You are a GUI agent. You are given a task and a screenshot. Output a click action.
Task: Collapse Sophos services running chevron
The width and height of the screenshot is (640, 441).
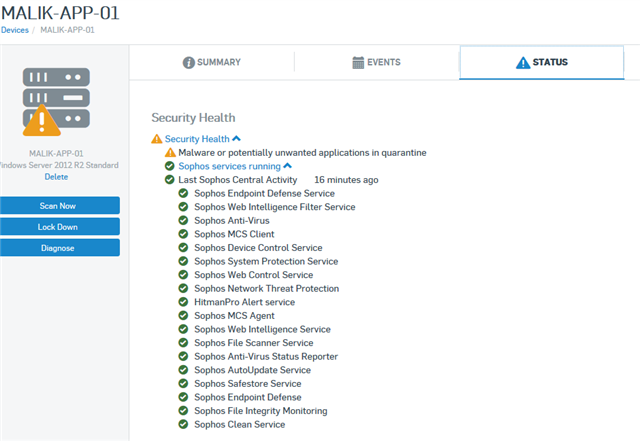coord(287,166)
